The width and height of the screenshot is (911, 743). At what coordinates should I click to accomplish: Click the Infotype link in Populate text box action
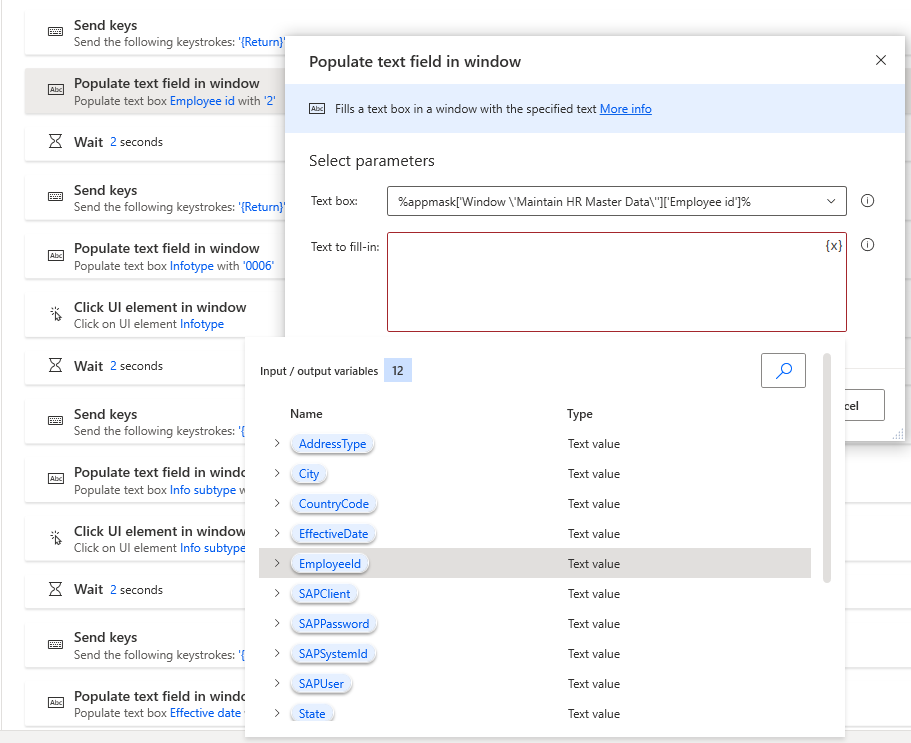point(192,265)
